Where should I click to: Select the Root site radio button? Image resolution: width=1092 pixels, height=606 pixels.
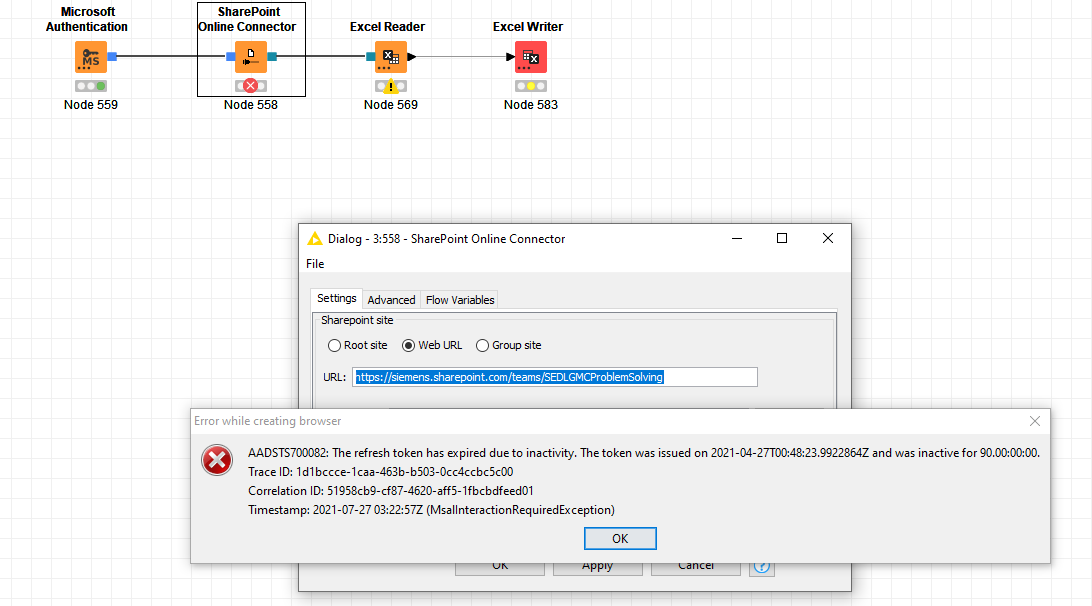pyautogui.click(x=335, y=345)
